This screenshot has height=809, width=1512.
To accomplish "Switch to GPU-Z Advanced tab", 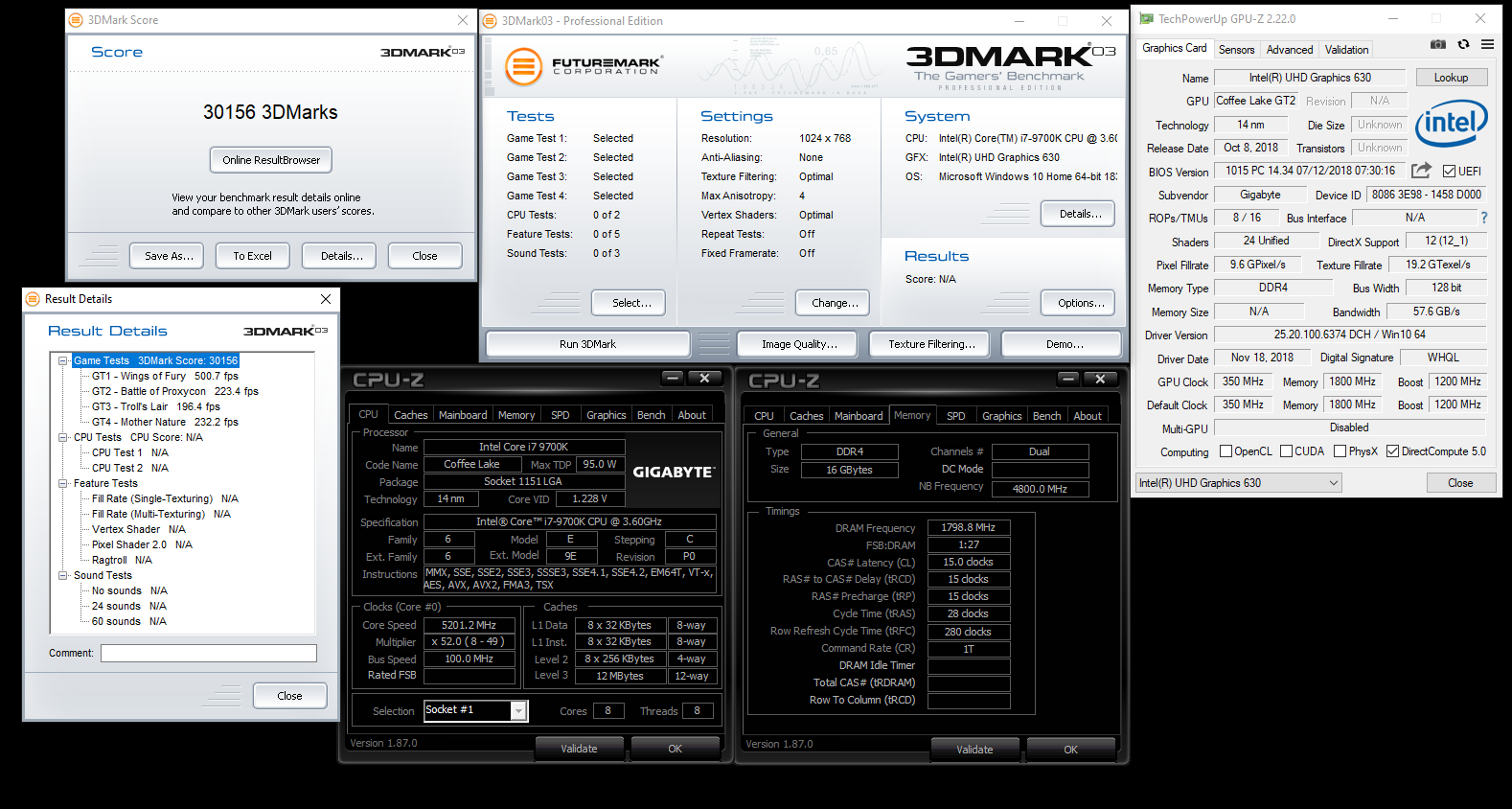I will (1290, 50).
